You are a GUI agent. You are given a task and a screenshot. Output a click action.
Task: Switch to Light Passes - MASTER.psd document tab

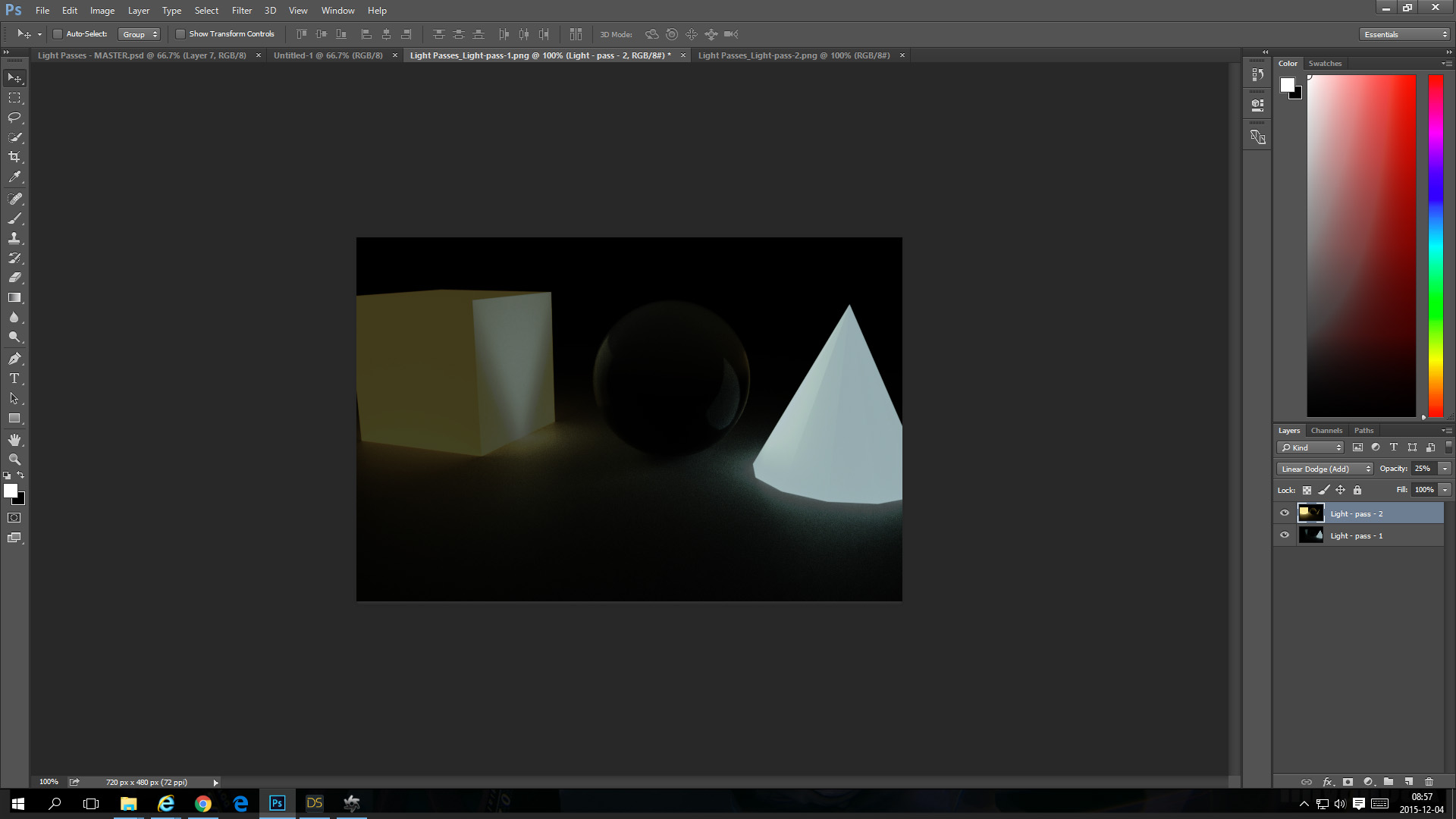tap(142, 55)
